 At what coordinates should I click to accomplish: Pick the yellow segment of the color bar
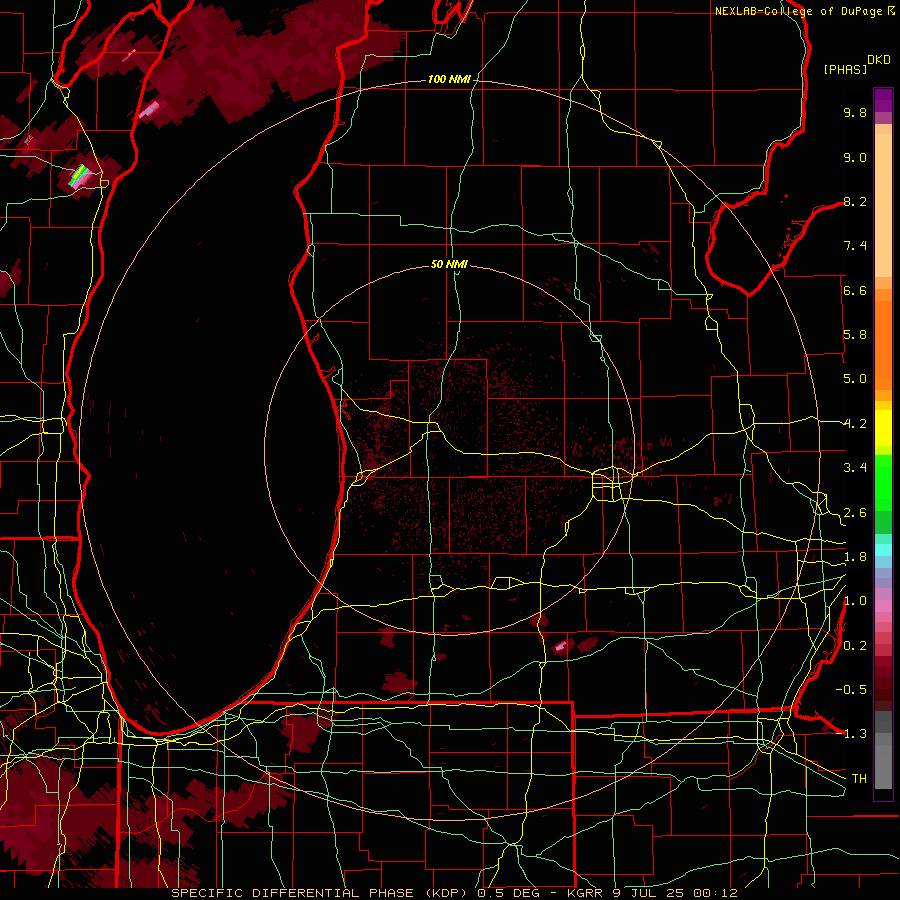(883, 428)
